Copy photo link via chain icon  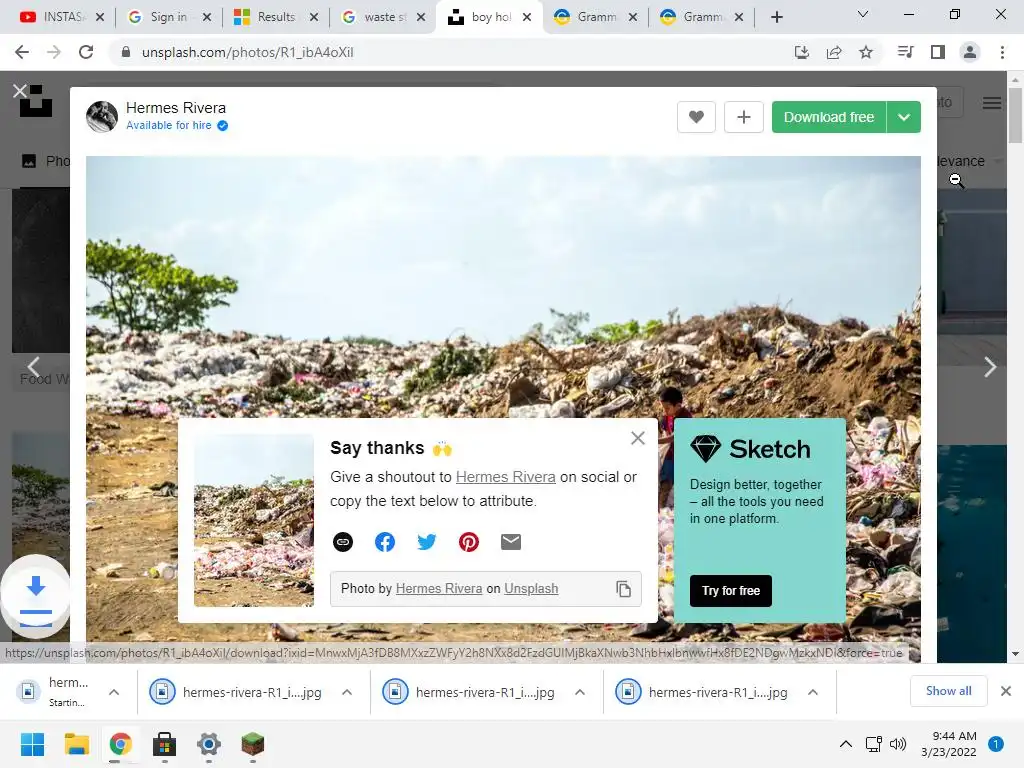point(343,542)
